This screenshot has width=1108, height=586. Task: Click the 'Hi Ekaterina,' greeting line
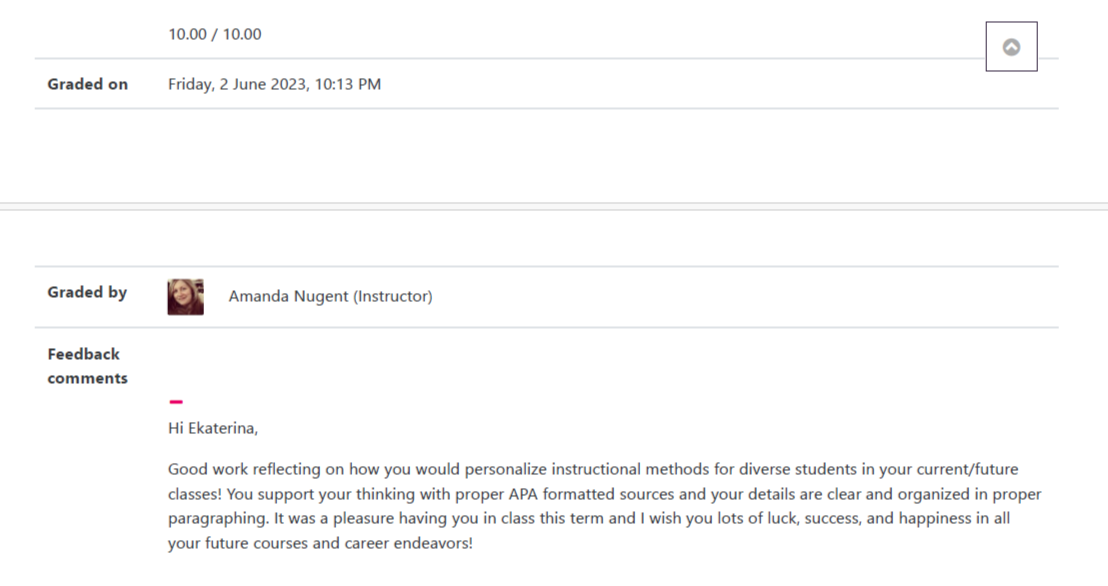click(213, 428)
